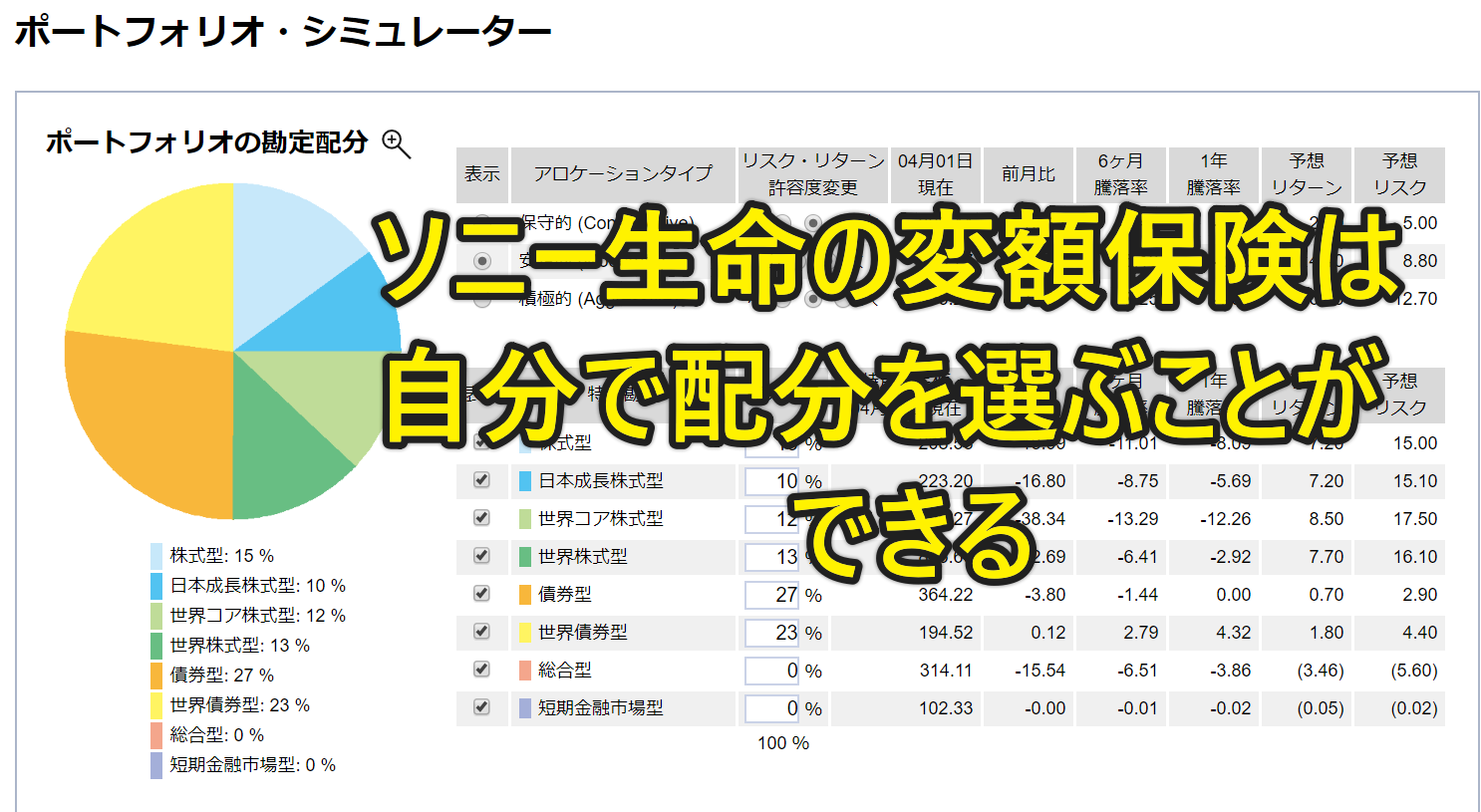This screenshot has height=812, width=1481.
Task: Click the 世界債券型 percentage field showing 23
Action: tap(772, 633)
